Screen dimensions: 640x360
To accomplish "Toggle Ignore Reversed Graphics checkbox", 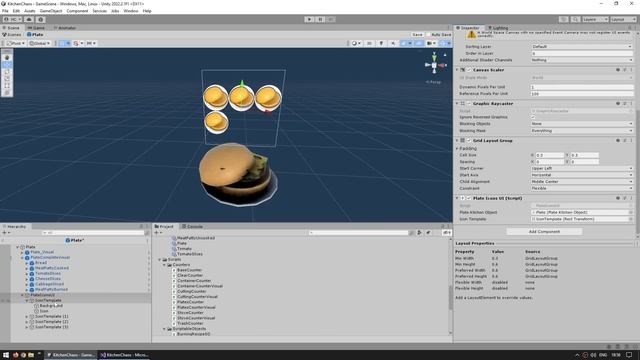I will pos(533,117).
